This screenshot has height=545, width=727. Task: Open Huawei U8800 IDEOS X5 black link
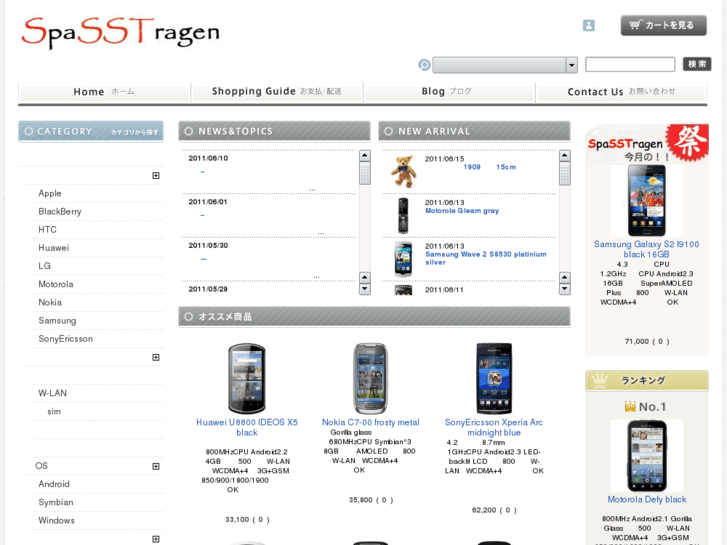247,427
